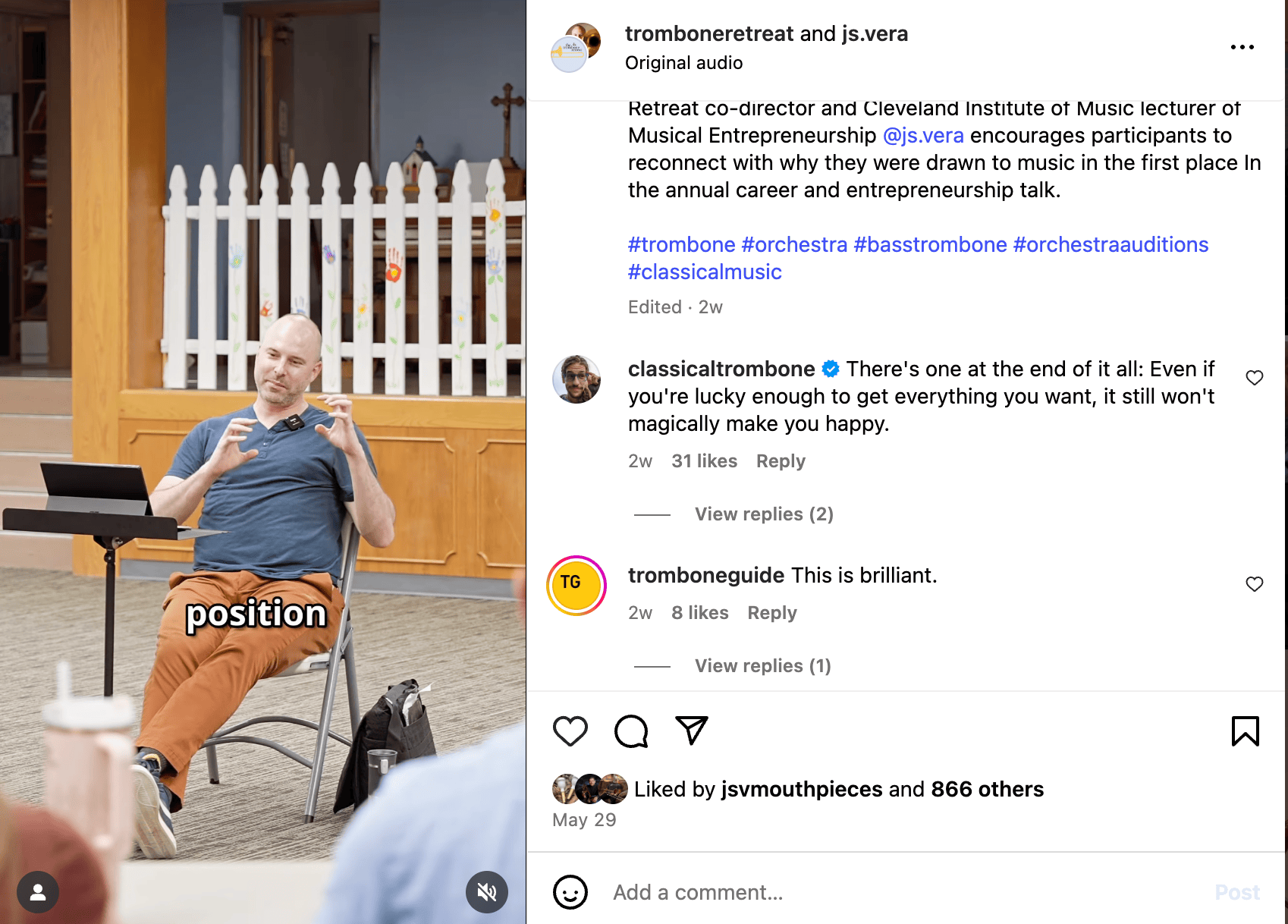
Task: Like the post with the heart icon
Action: (570, 731)
